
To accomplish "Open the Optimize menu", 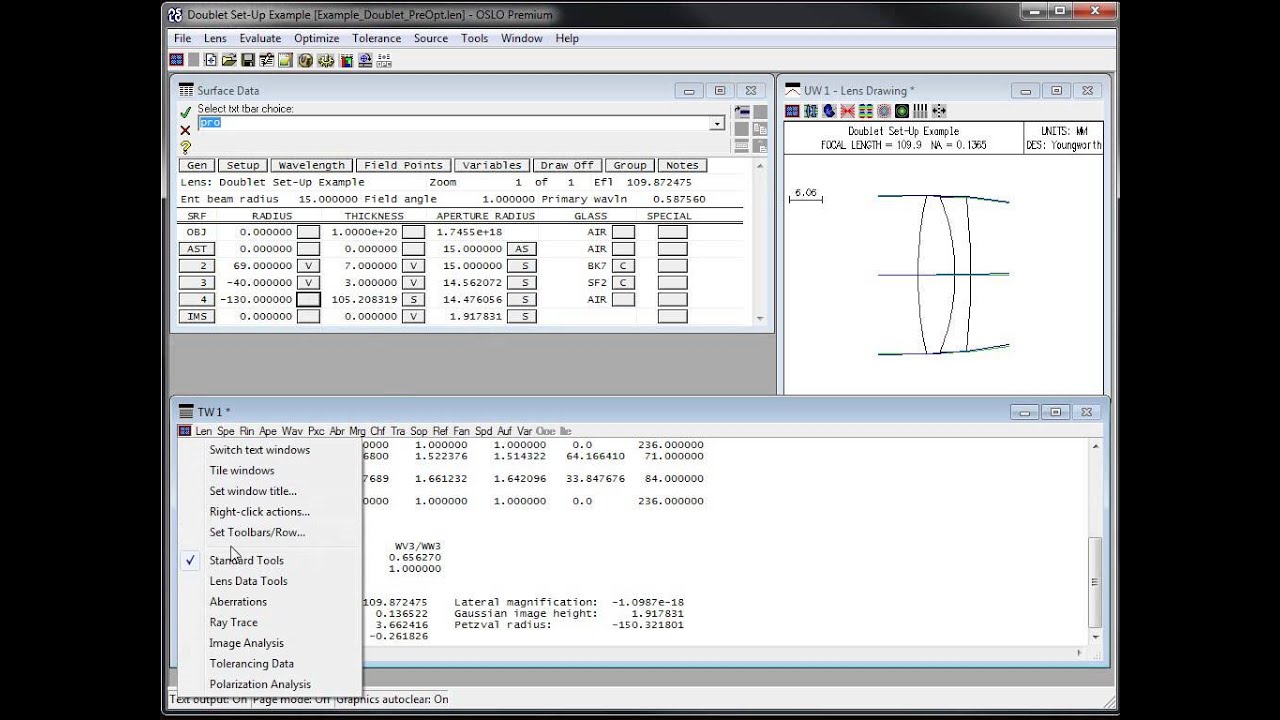I will [316, 38].
